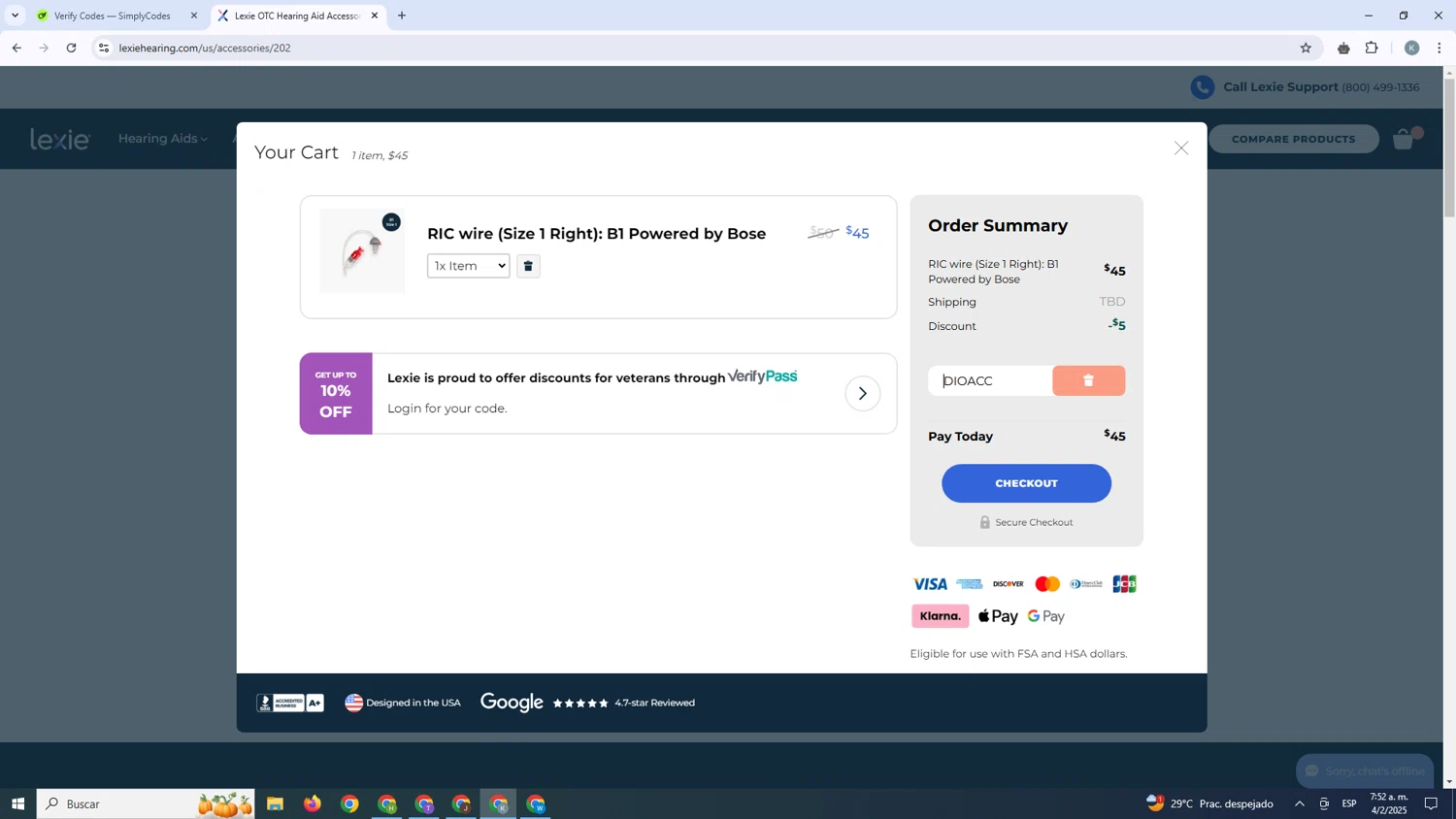Image resolution: width=1456 pixels, height=819 pixels.
Task: Close the SimplyCodes browser tab
Action: (194, 16)
